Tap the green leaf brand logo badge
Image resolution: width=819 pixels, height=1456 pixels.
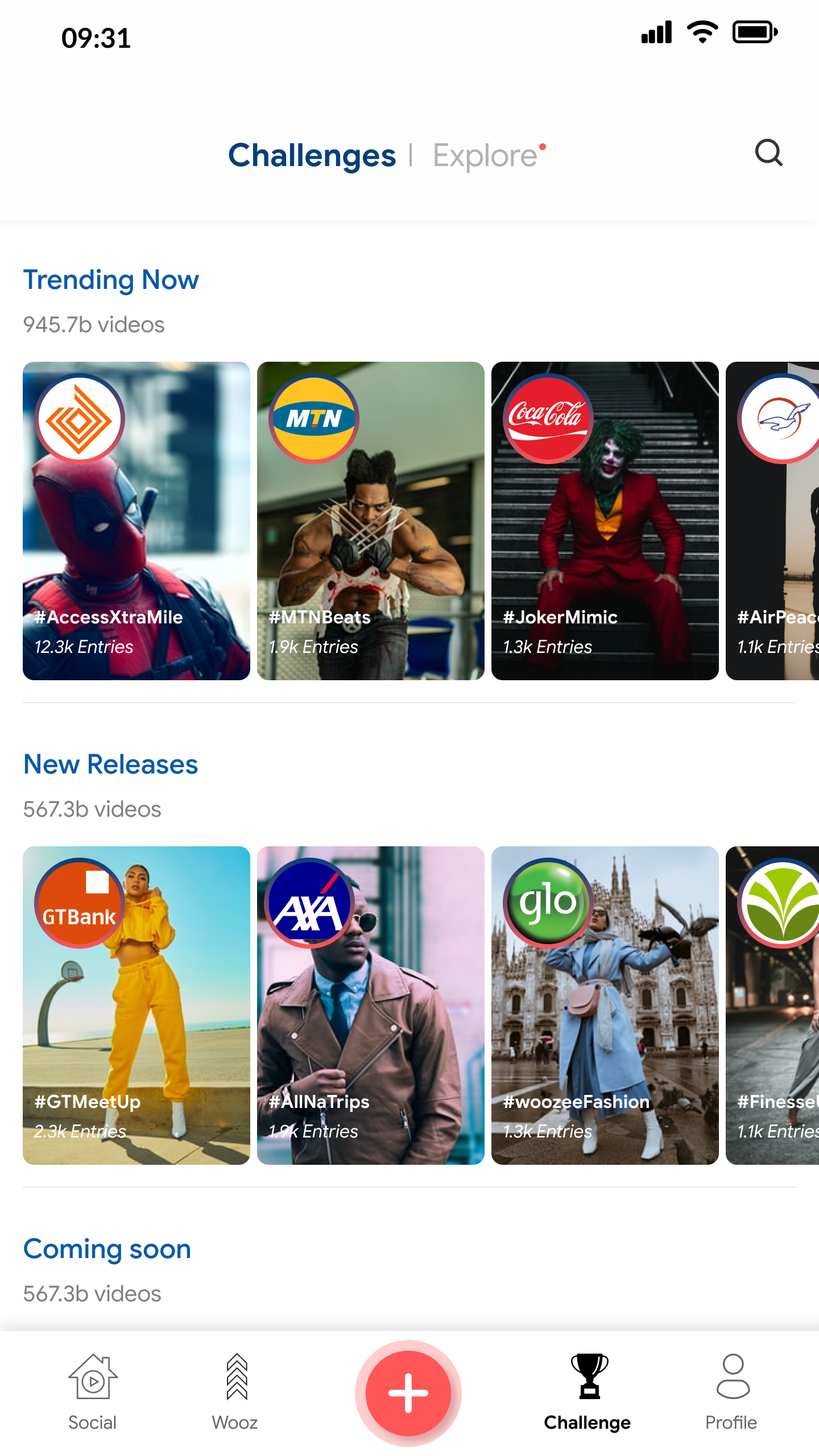pyautogui.click(x=779, y=903)
